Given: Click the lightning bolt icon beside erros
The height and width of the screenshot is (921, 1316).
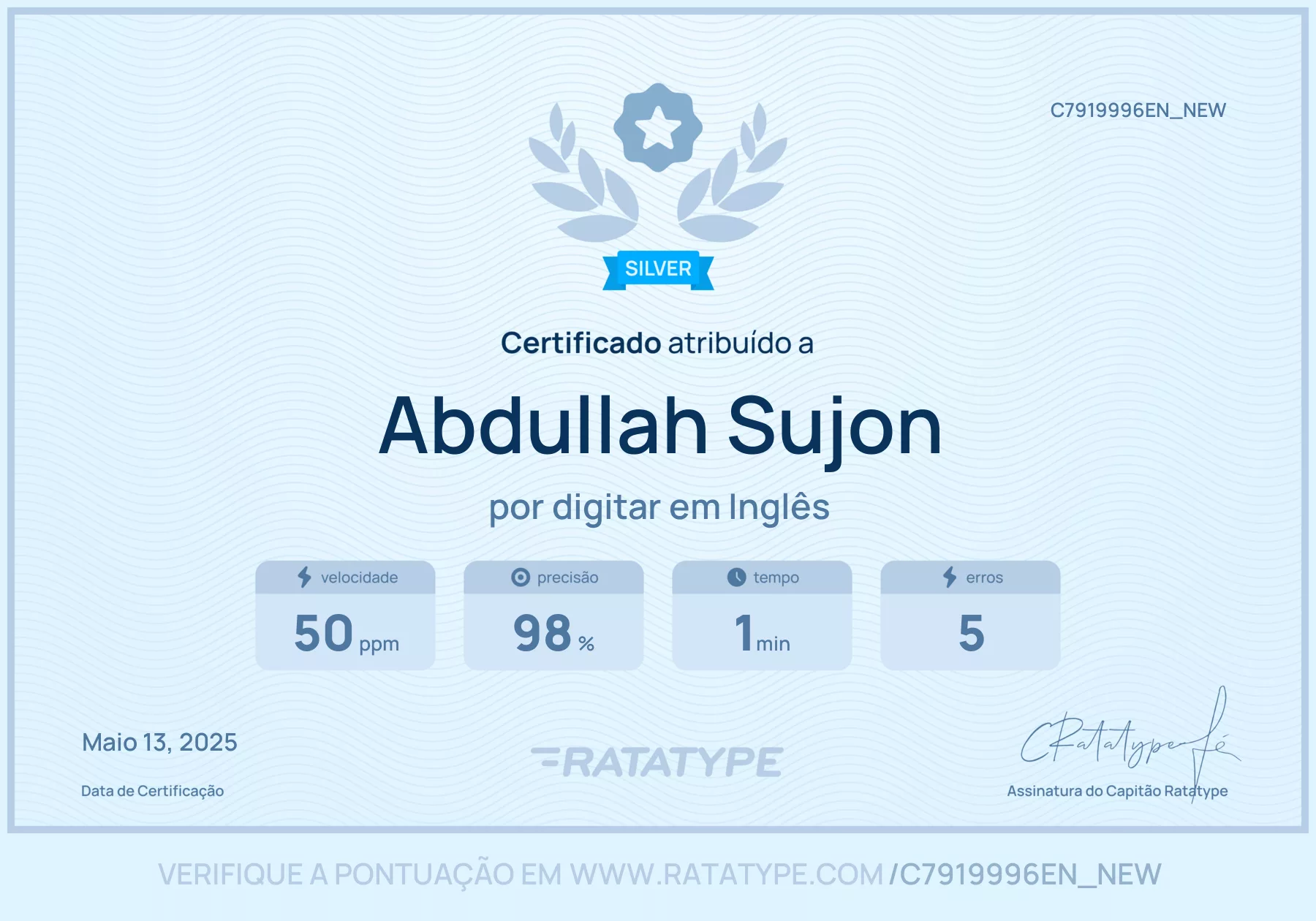Looking at the screenshot, I should 950,577.
